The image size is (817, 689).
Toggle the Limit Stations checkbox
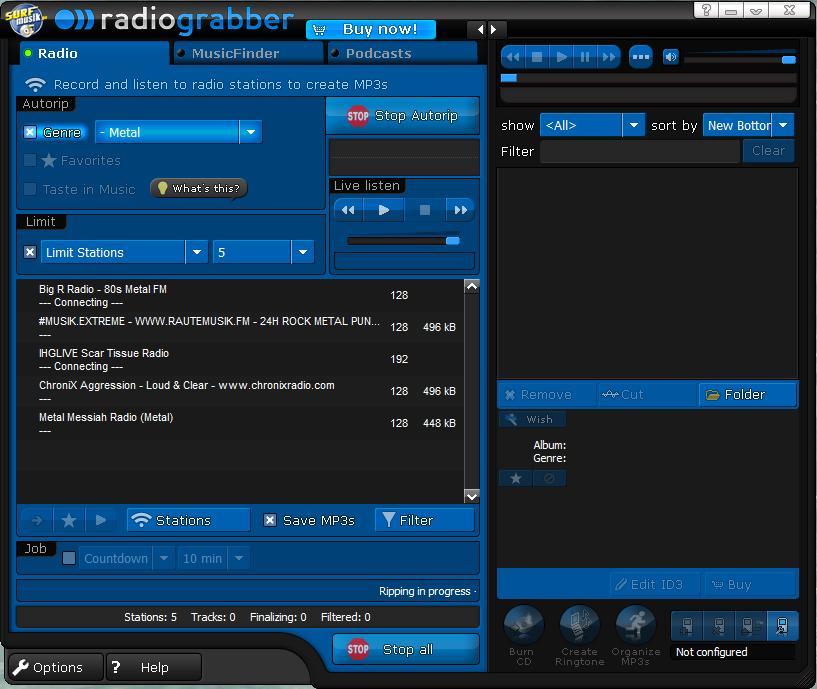pyautogui.click(x=30, y=252)
